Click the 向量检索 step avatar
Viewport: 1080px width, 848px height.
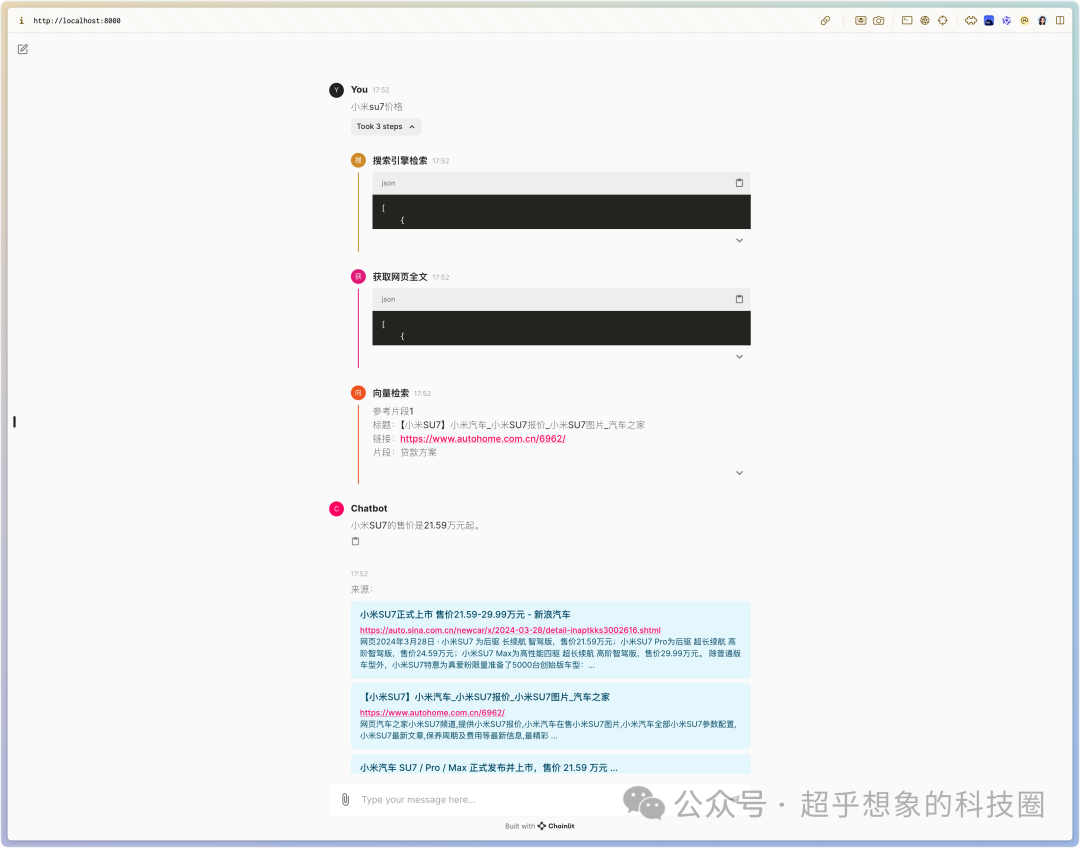point(358,393)
